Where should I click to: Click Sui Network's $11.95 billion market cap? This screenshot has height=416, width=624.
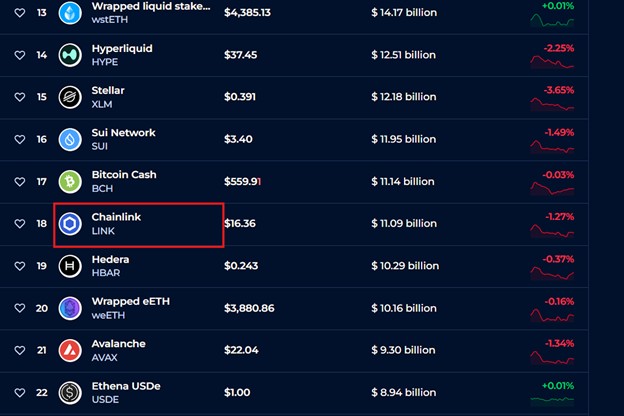click(404, 139)
